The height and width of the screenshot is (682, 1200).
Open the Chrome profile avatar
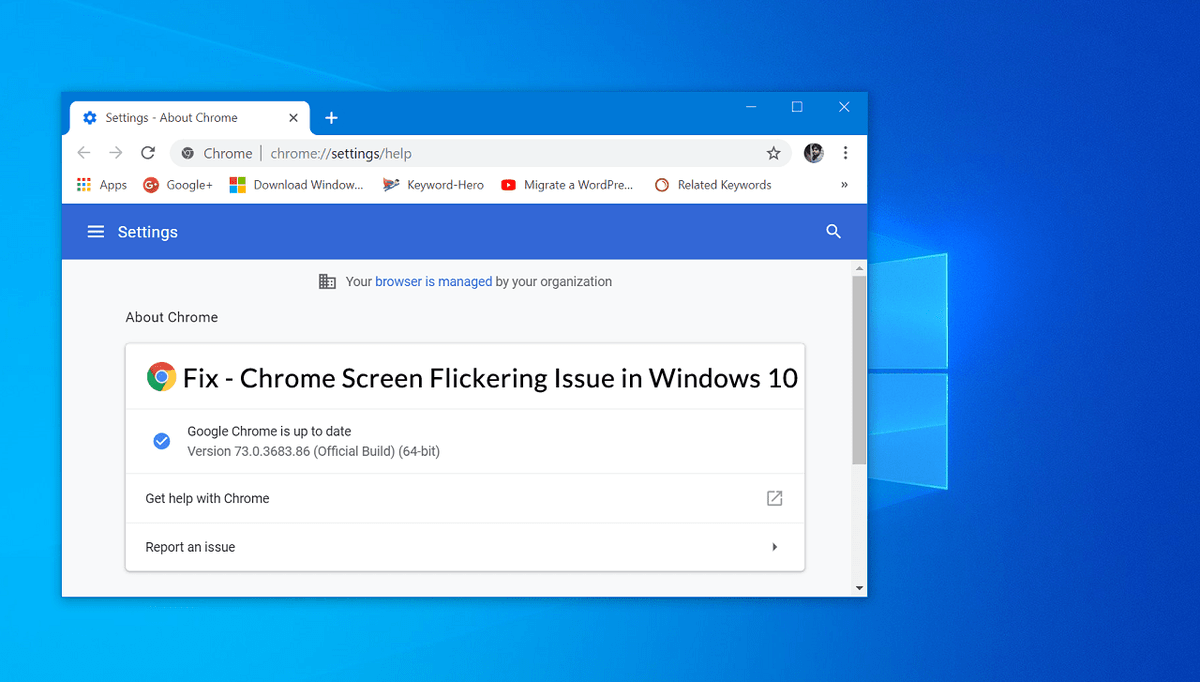tap(814, 153)
